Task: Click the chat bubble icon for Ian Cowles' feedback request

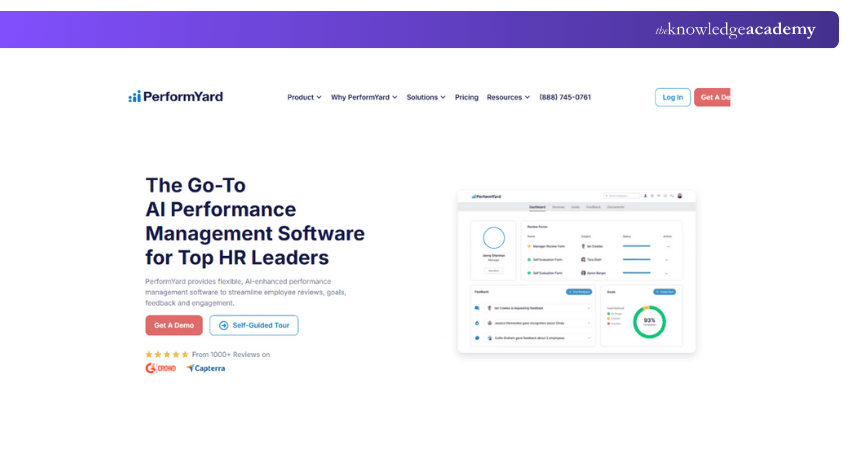Action: point(477,308)
